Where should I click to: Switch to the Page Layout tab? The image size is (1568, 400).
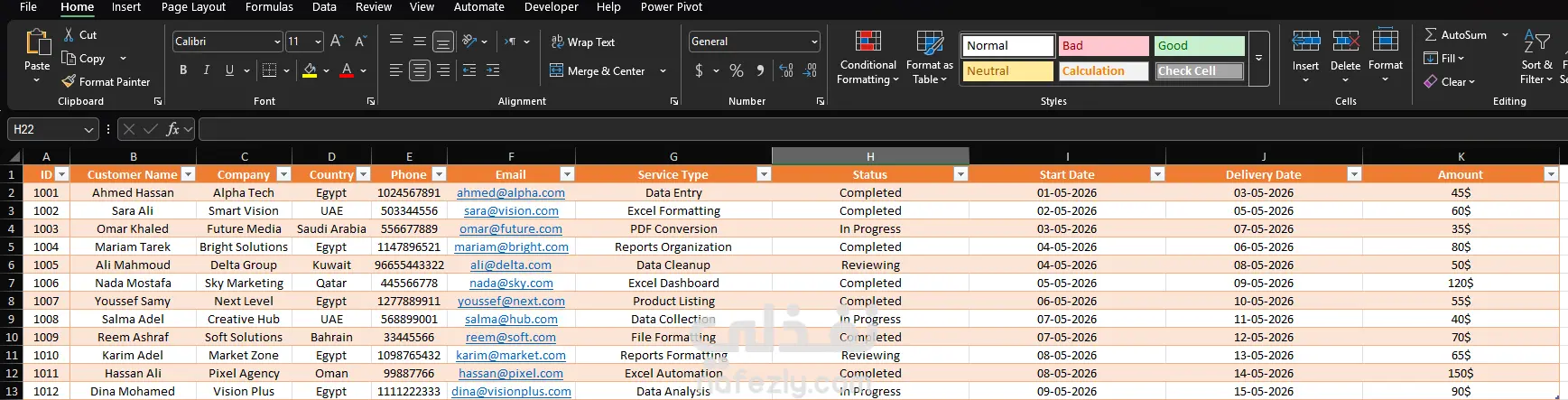[x=193, y=7]
